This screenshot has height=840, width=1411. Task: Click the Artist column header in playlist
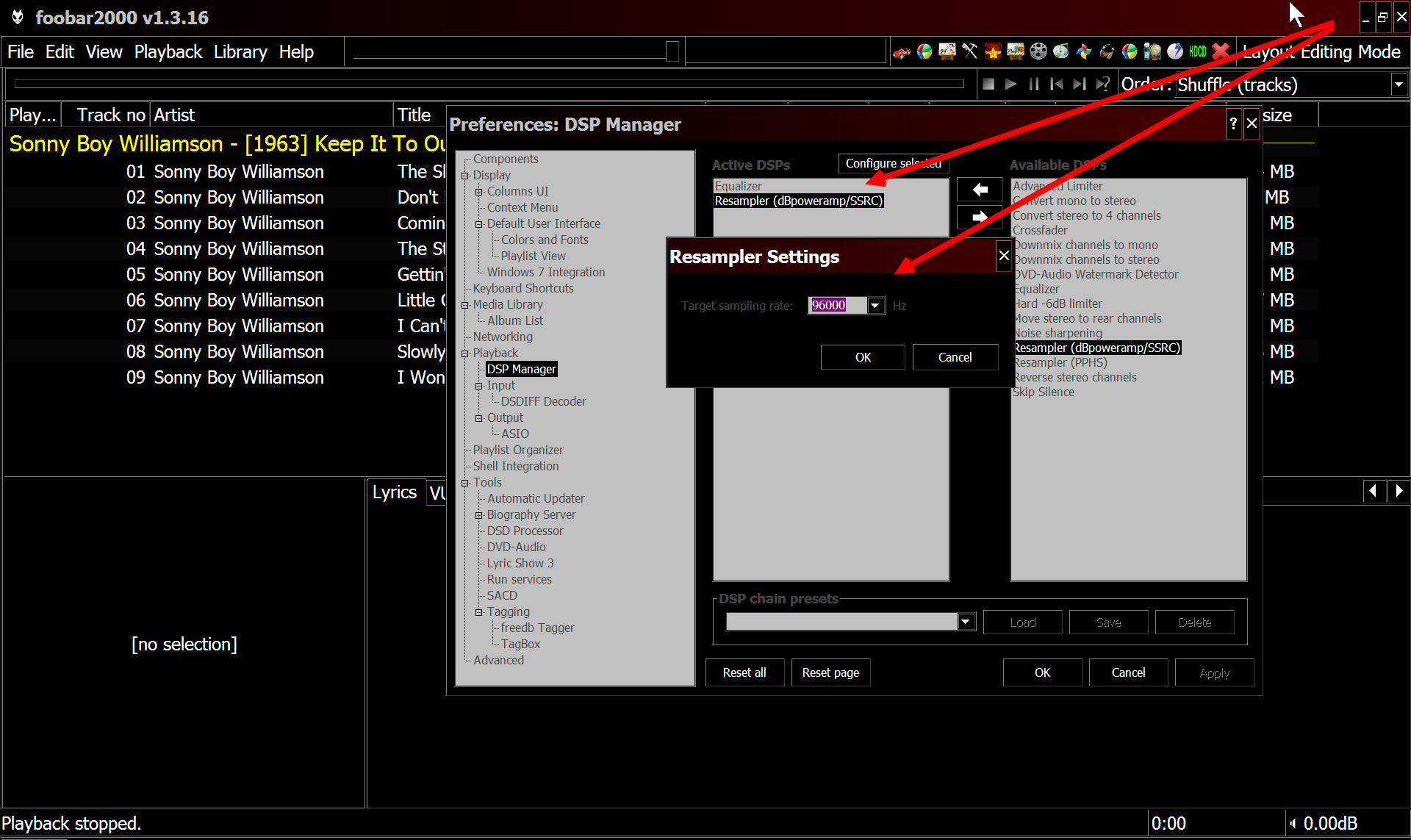pos(272,115)
